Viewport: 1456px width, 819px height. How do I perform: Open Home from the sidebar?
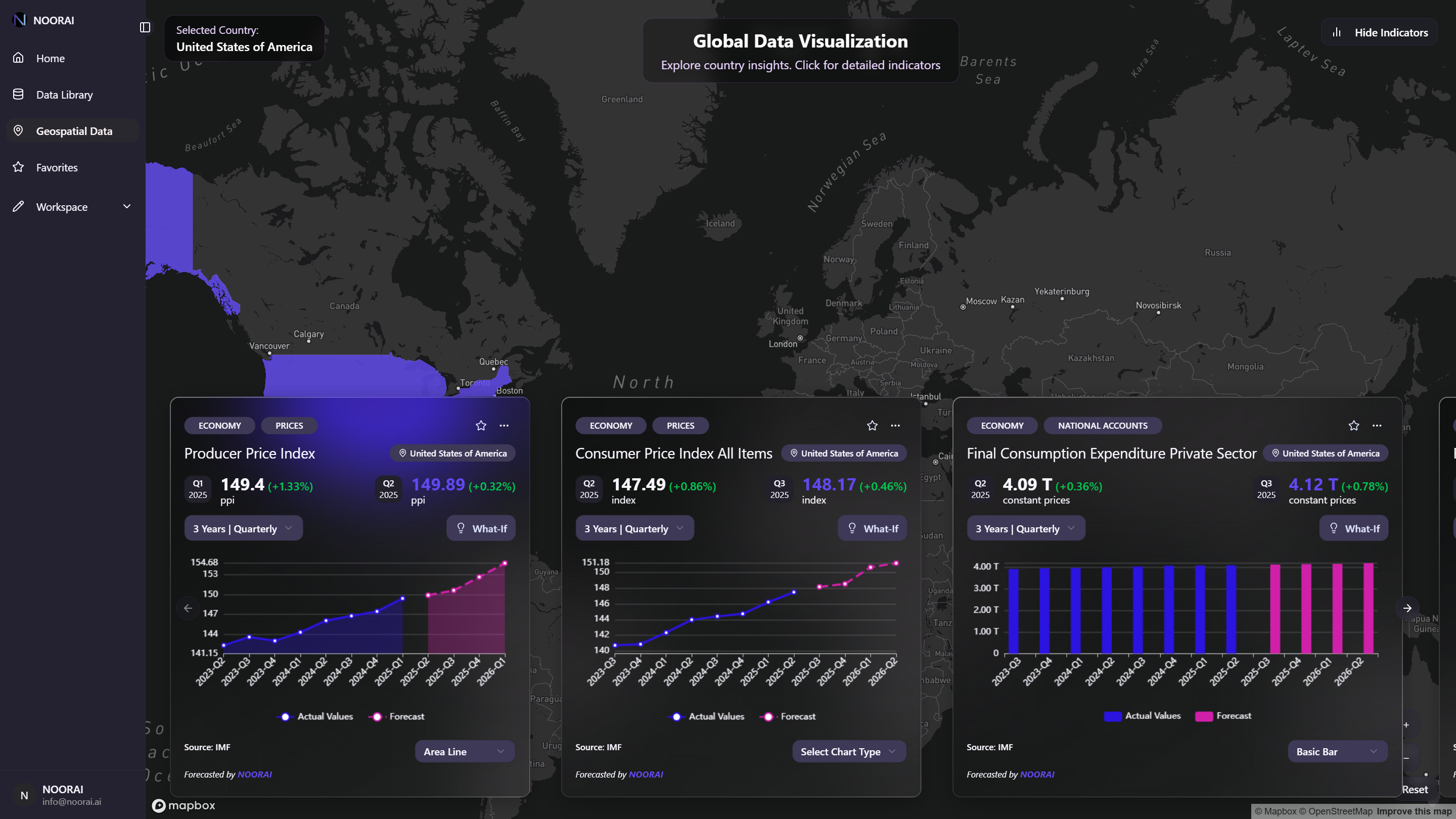pyautogui.click(x=51, y=58)
